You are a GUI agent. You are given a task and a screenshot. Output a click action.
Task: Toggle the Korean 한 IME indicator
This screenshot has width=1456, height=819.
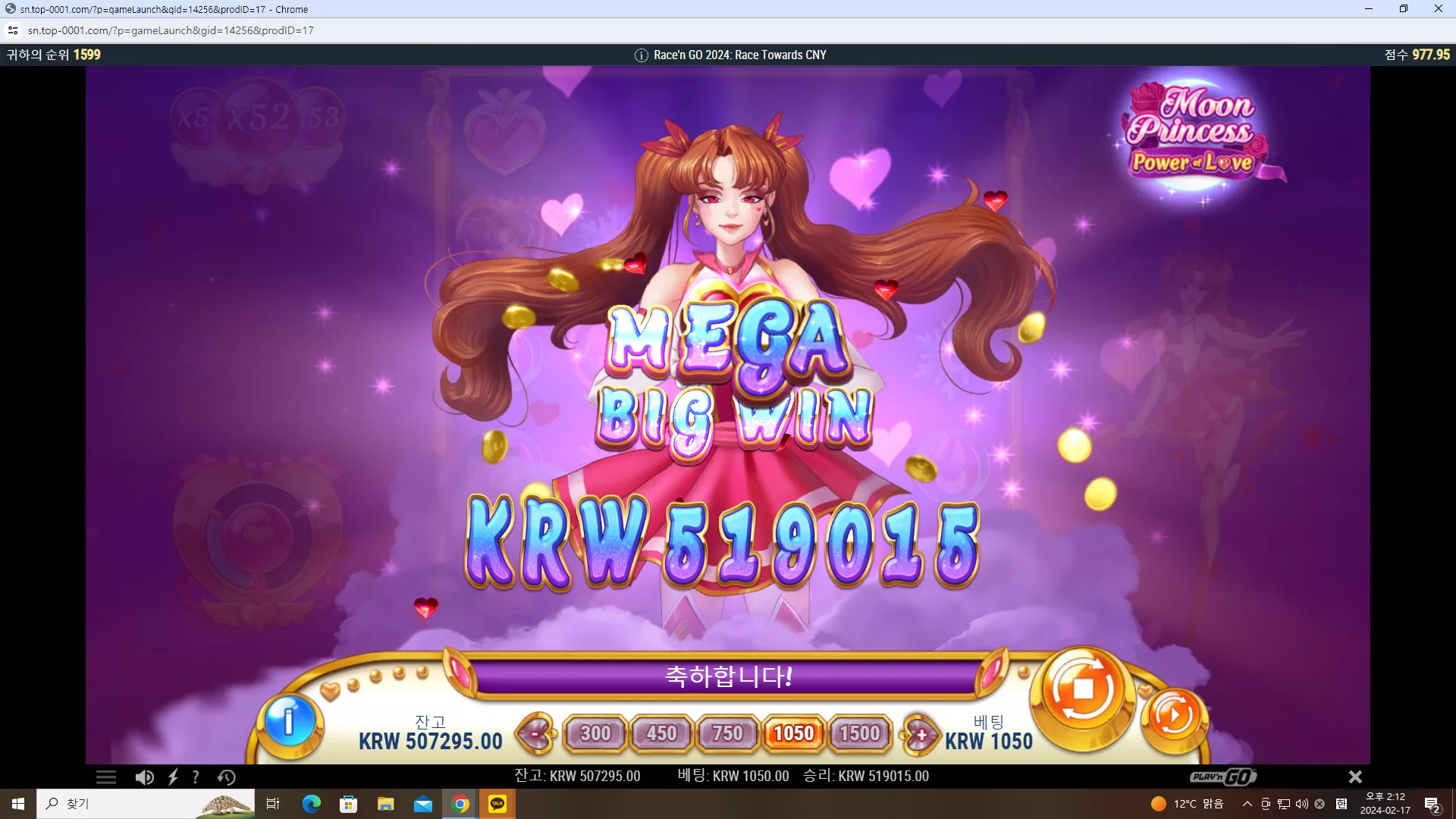coord(1341,804)
